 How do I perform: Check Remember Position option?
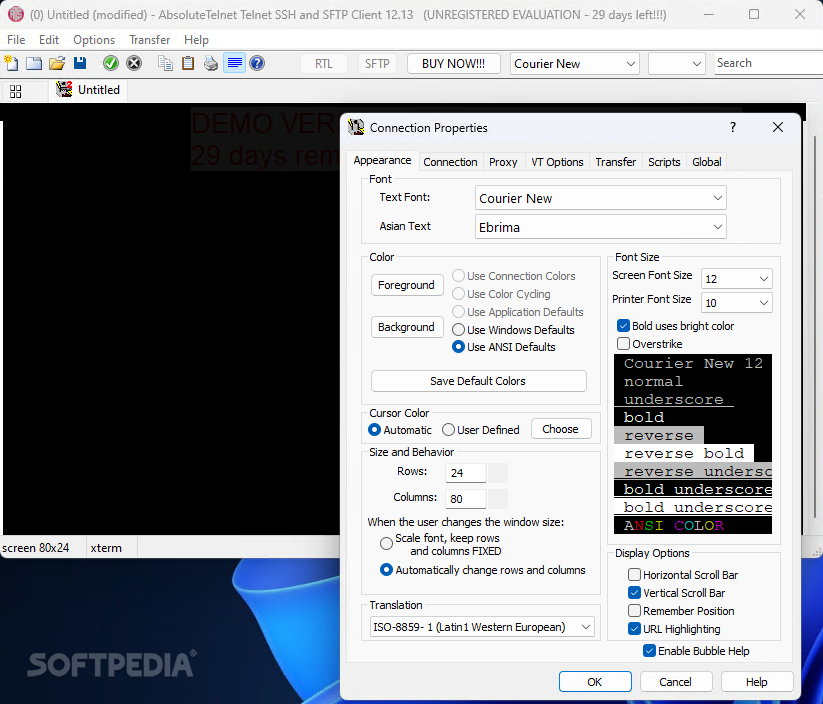pyautogui.click(x=634, y=611)
